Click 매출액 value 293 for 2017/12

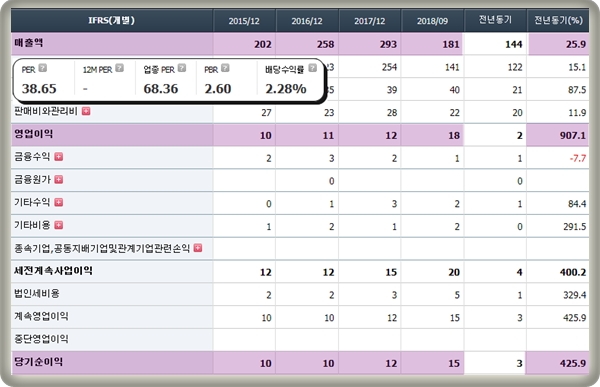(x=388, y=44)
